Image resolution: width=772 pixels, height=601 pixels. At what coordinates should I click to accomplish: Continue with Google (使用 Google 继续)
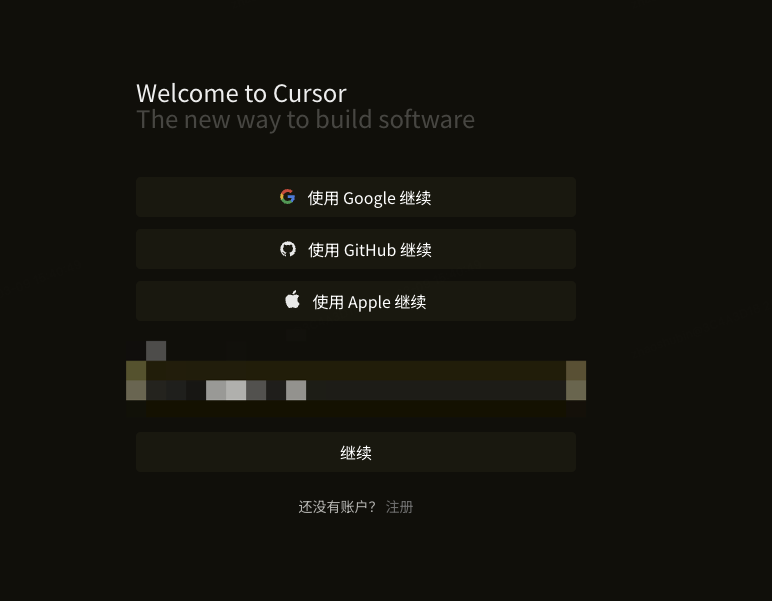coord(356,197)
